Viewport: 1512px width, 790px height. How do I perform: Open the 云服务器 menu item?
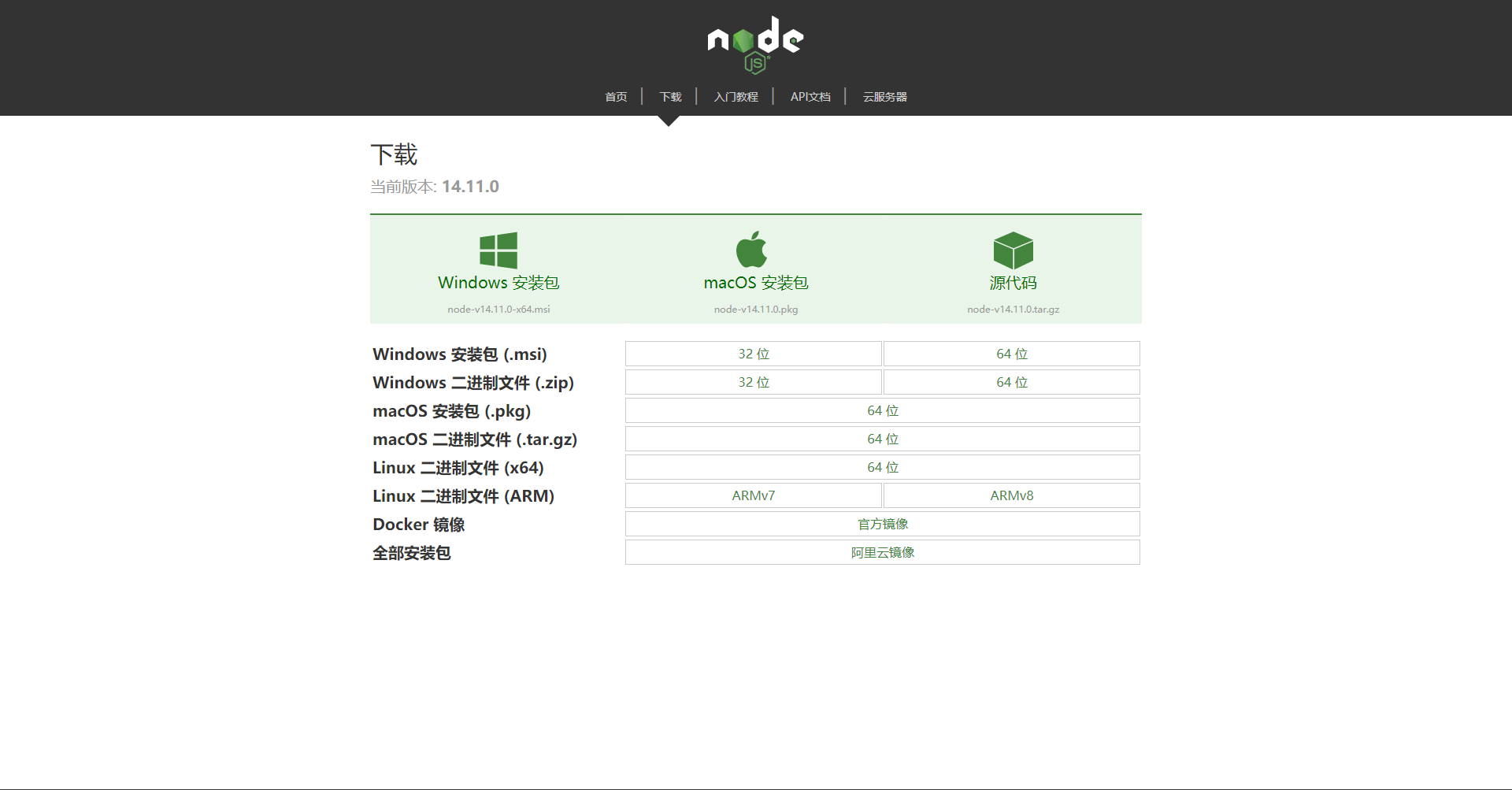(x=885, y=97)
